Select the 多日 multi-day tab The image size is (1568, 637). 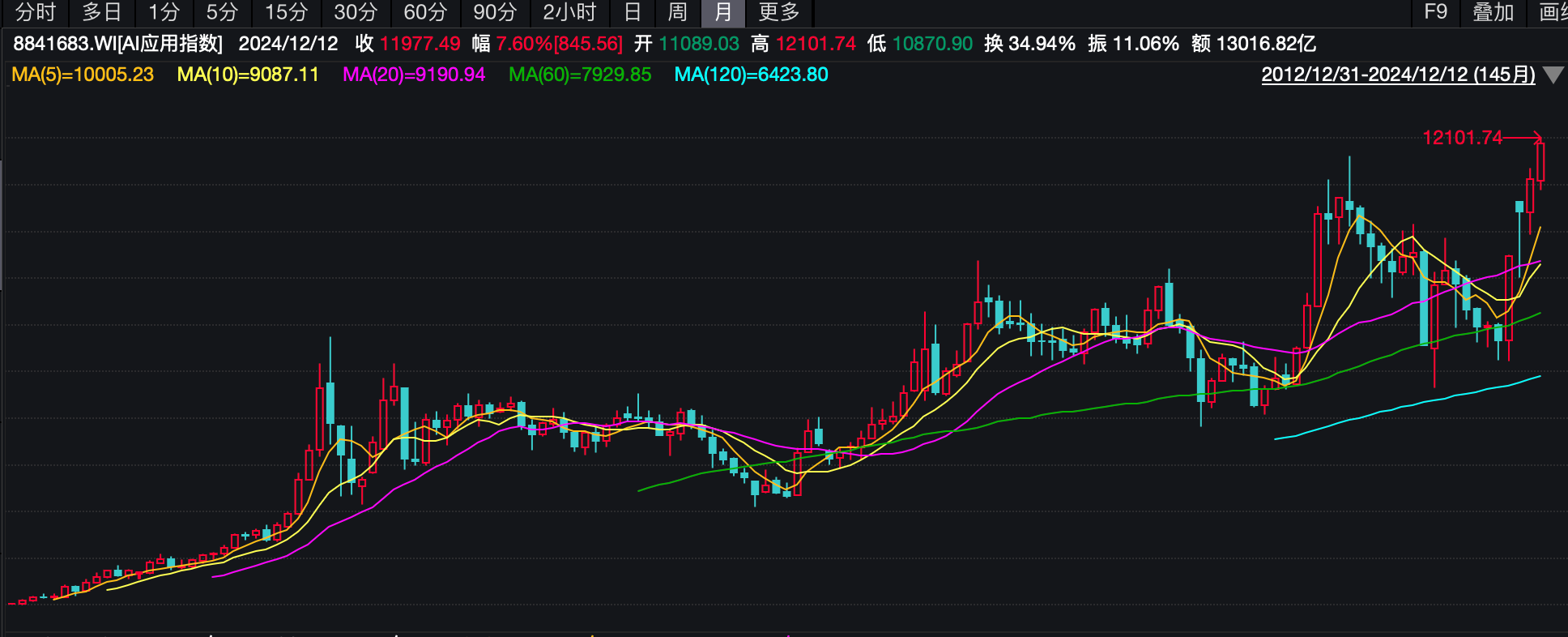102,12
